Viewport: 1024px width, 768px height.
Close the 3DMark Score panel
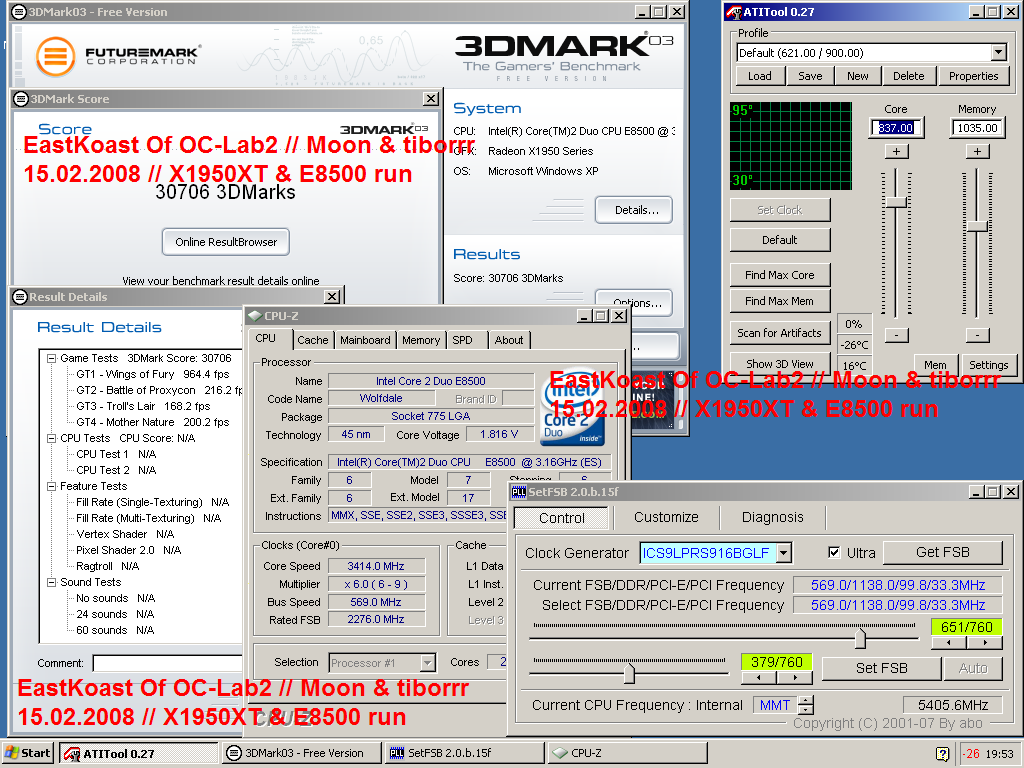430,99
